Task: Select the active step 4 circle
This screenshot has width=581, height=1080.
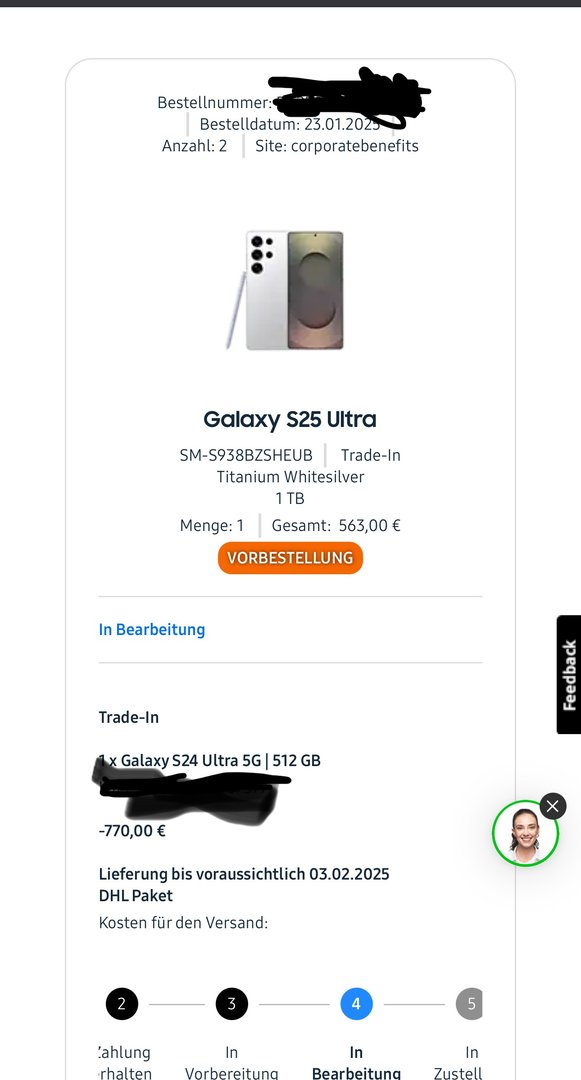Action: 357,1004
